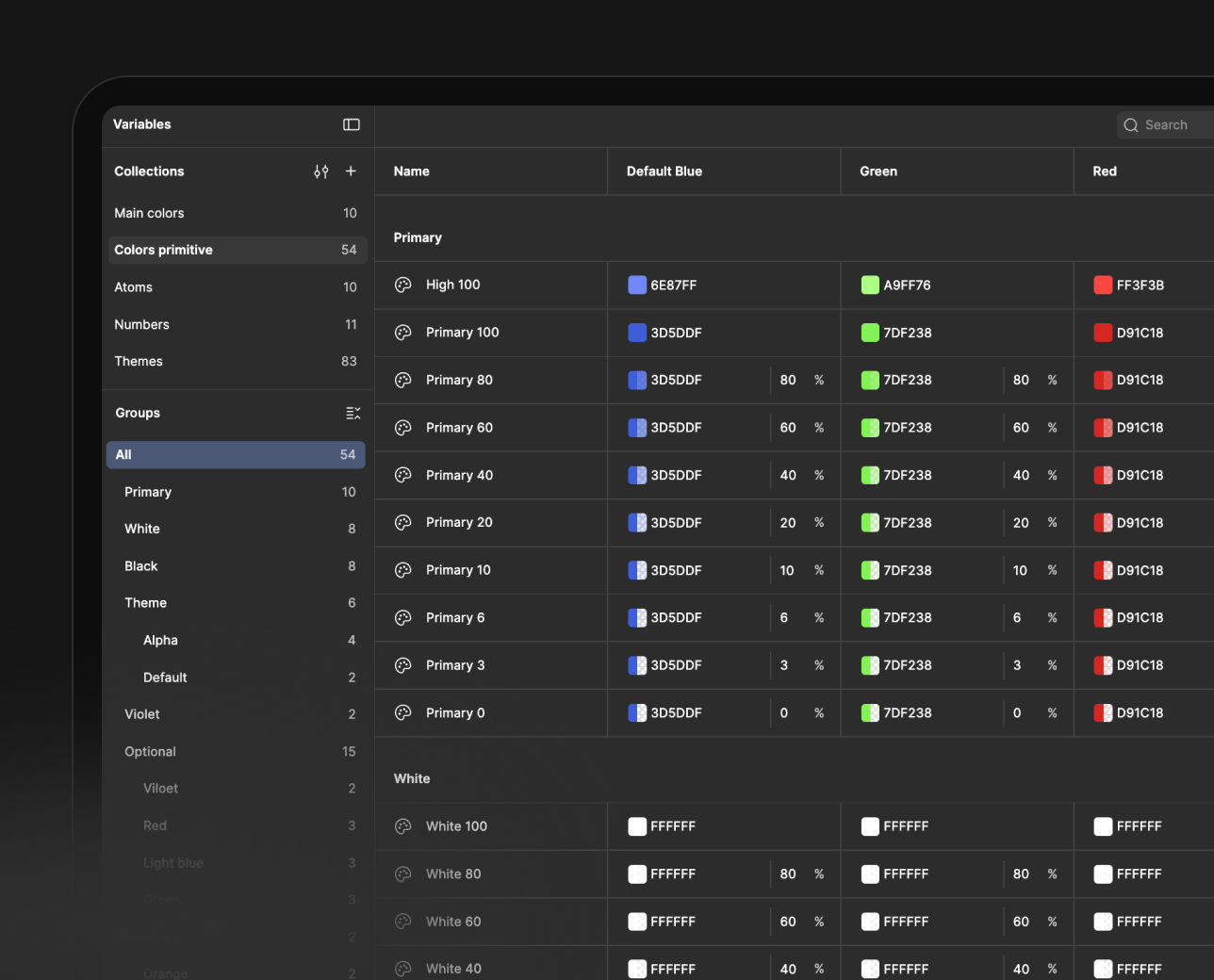Click the palette icon for High 100
1214x980 pixels.
tap(403, 285)
